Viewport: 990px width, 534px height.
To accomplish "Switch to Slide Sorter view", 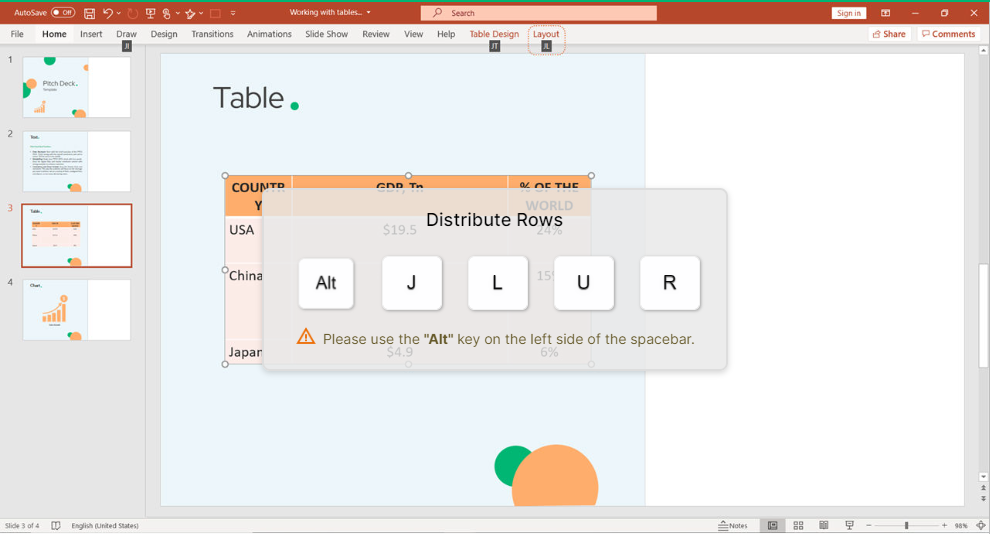I will pos(798,525).
